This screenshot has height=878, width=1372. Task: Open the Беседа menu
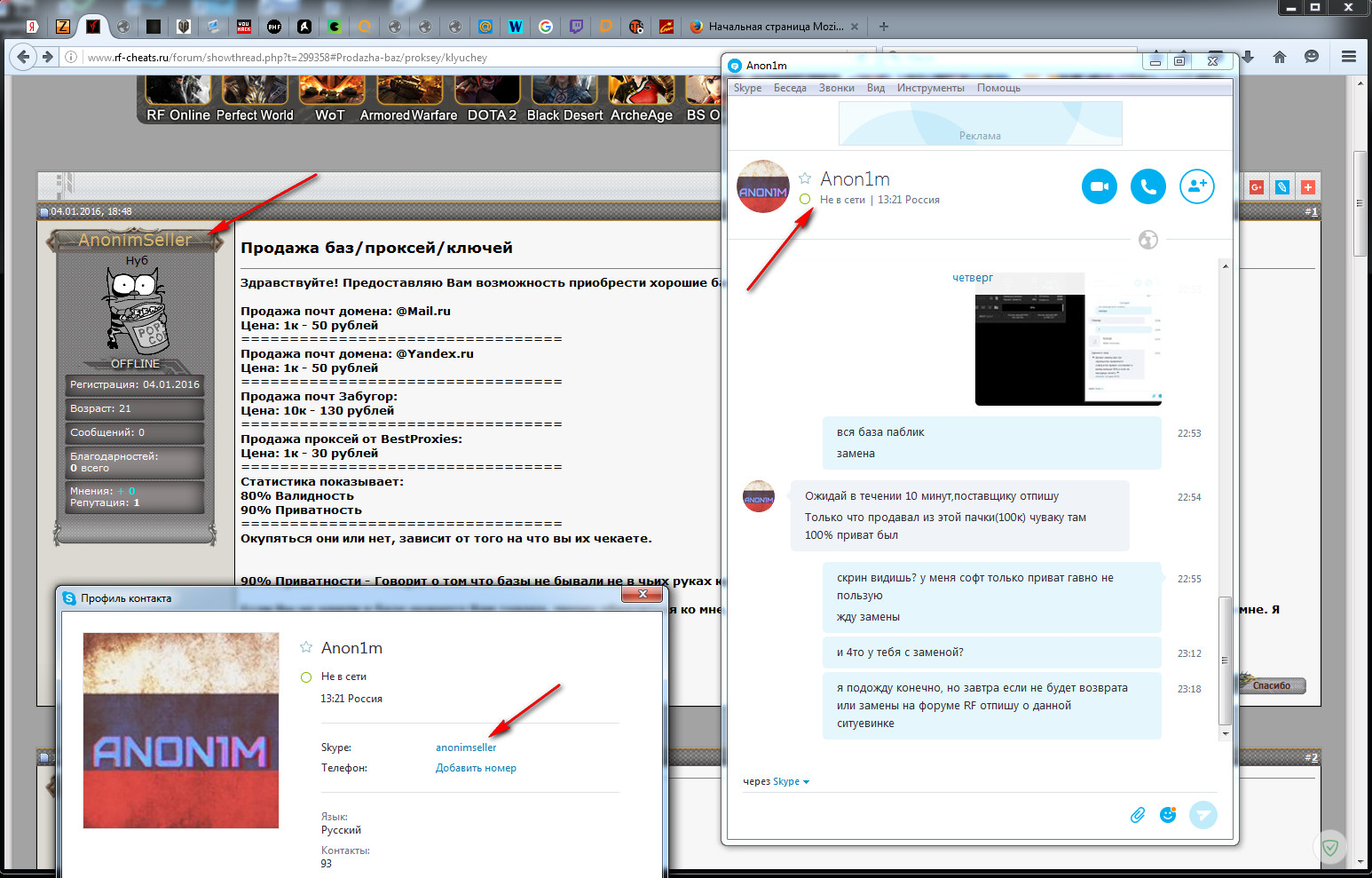[x=790, y=88]
